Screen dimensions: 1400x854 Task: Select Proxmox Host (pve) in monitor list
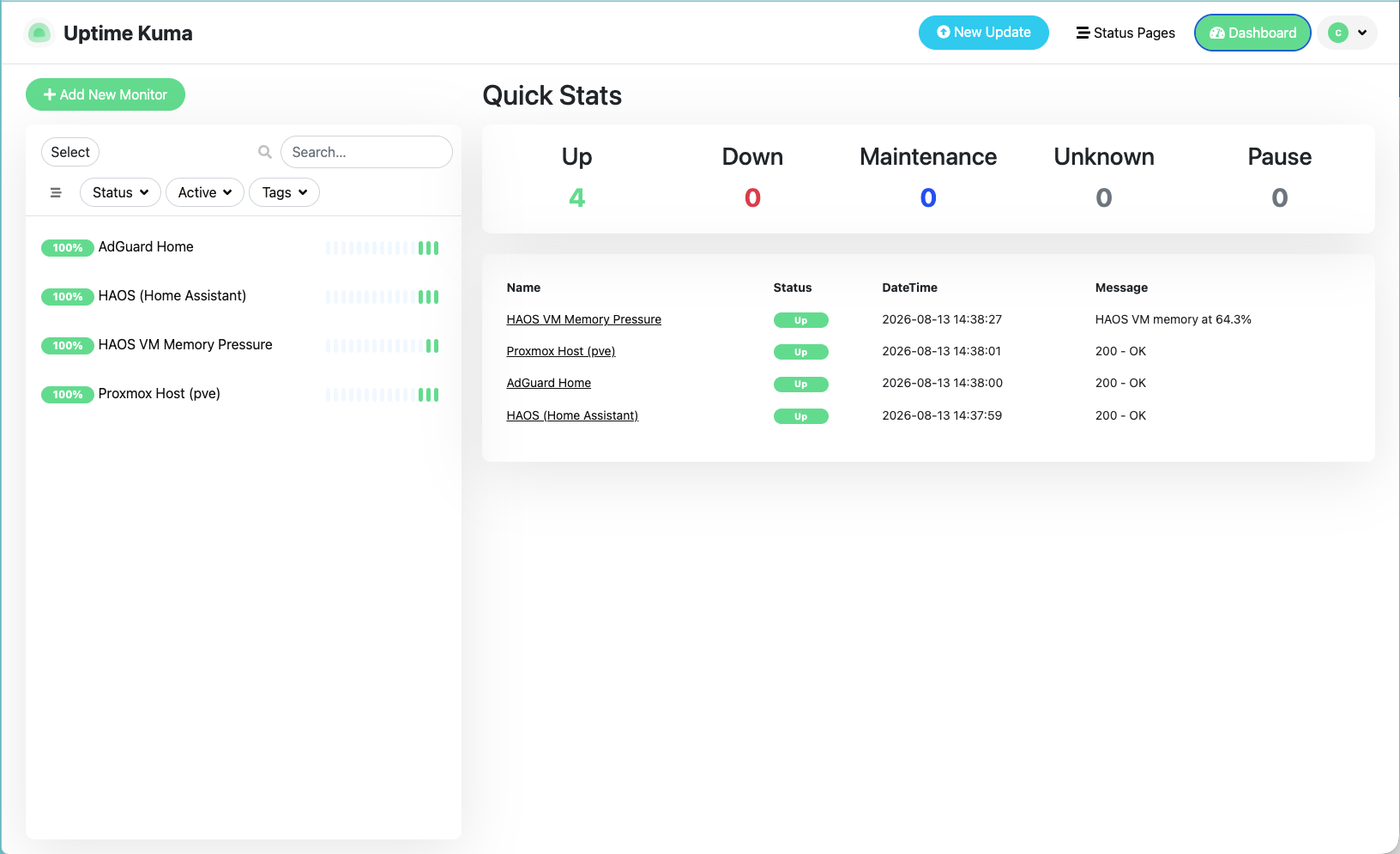243,394
